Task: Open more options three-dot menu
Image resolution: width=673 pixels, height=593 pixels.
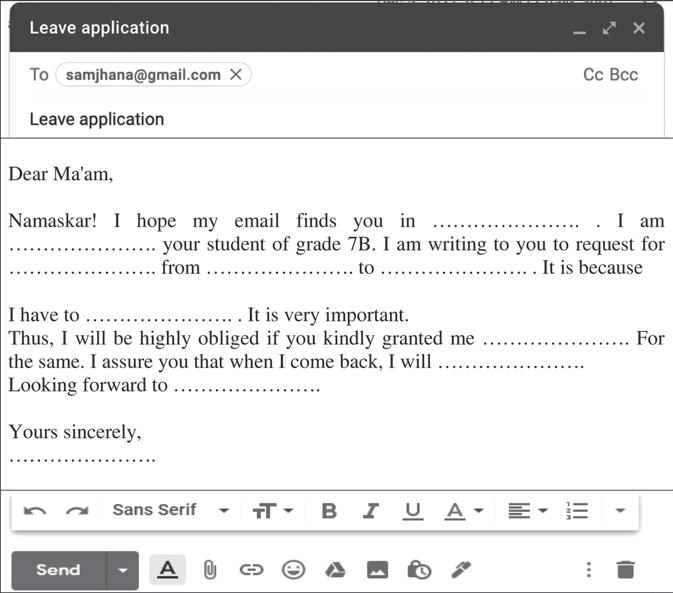Action: click(589, 570)
